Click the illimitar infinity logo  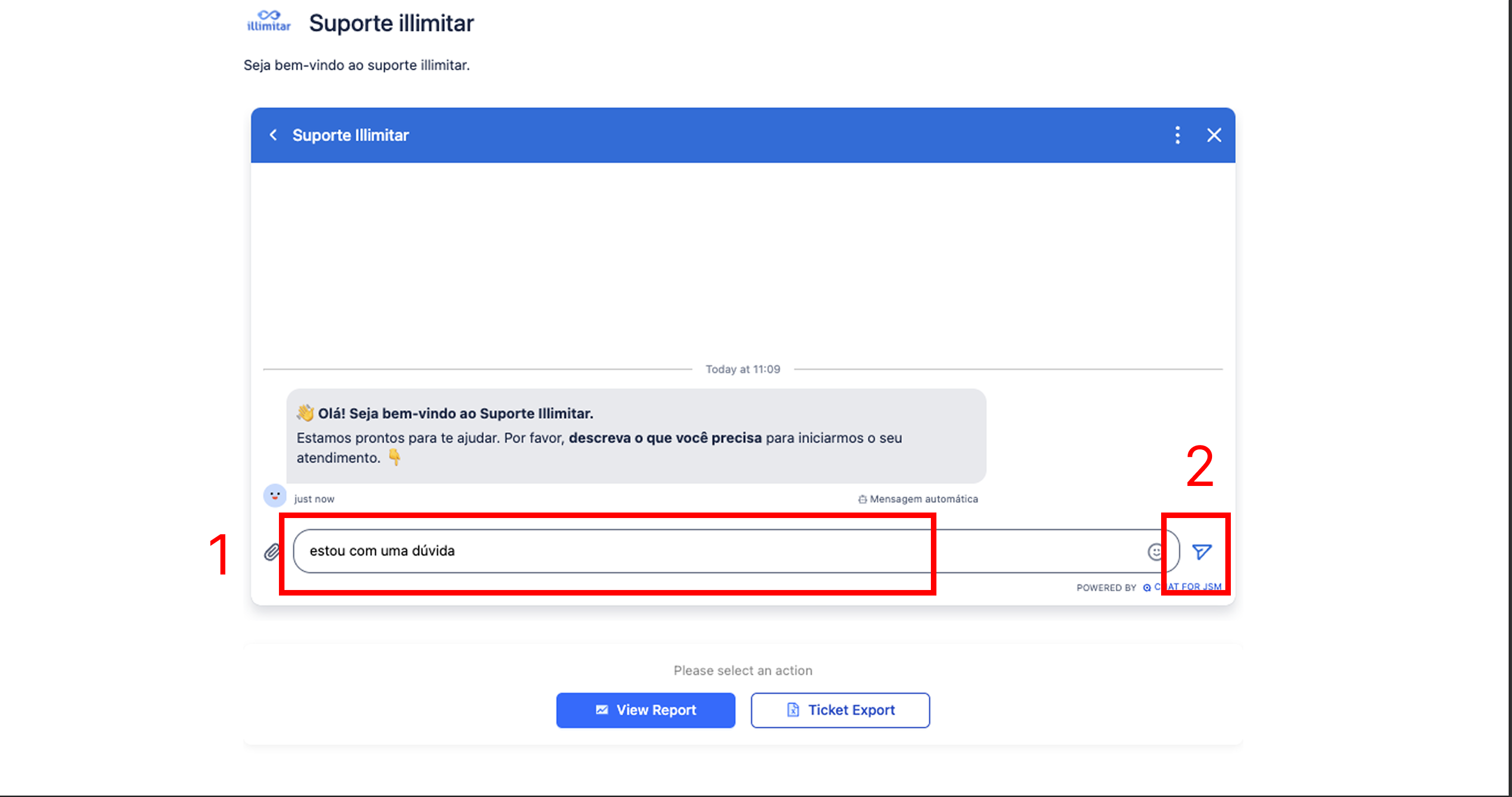point(269,21)
